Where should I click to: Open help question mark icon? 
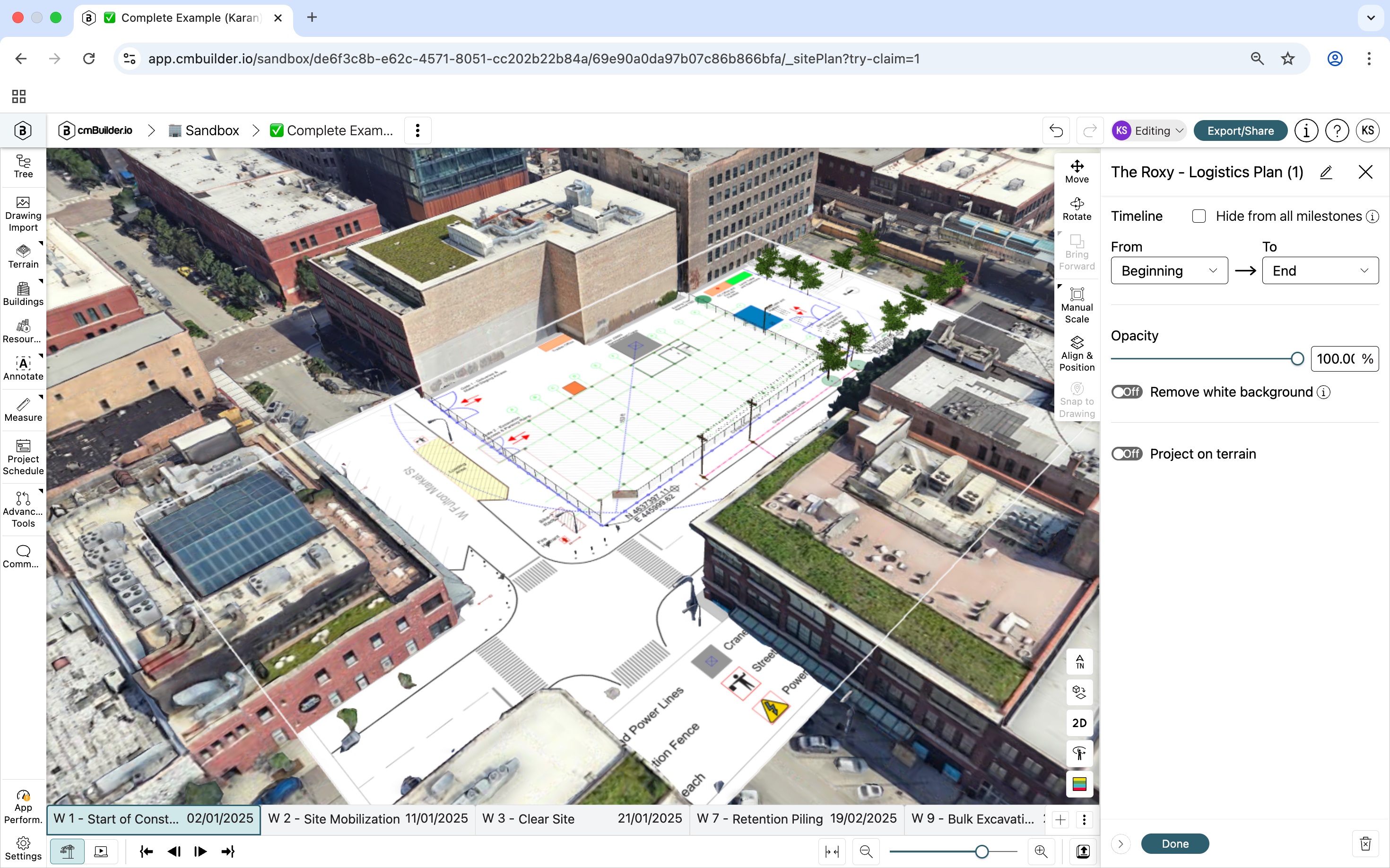[x=1337, y=131]
